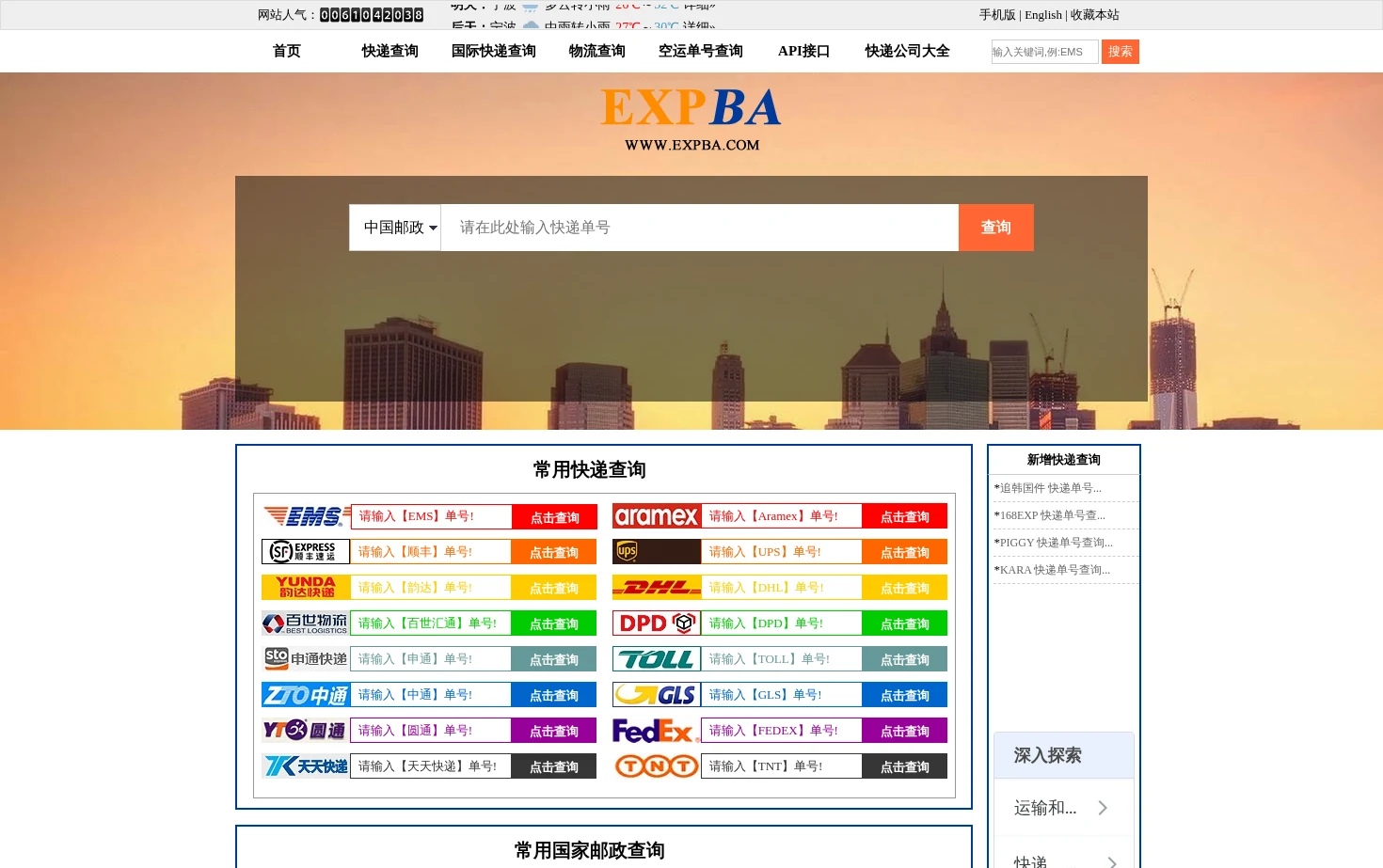
Task: Click the EMS courier logo
Action: (x=306, y=516)
